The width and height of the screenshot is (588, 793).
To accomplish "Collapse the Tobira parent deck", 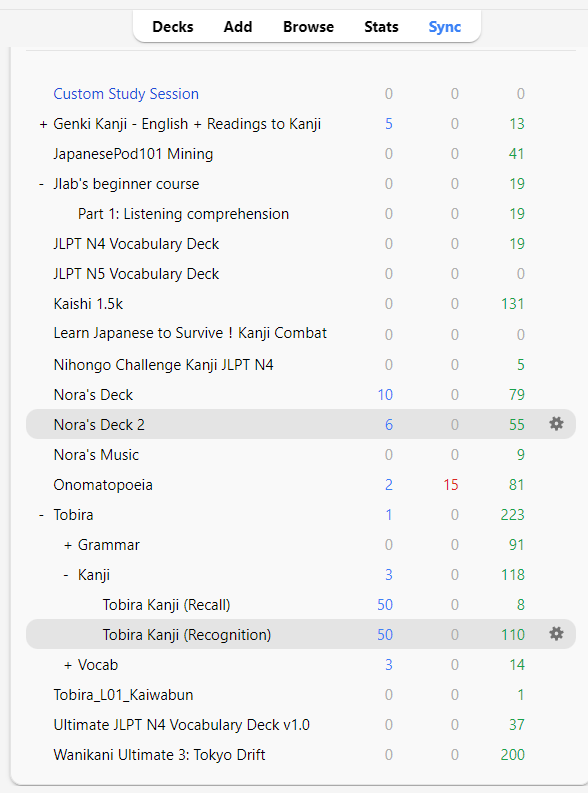I will pyautogui.click(x=41, y=515).
